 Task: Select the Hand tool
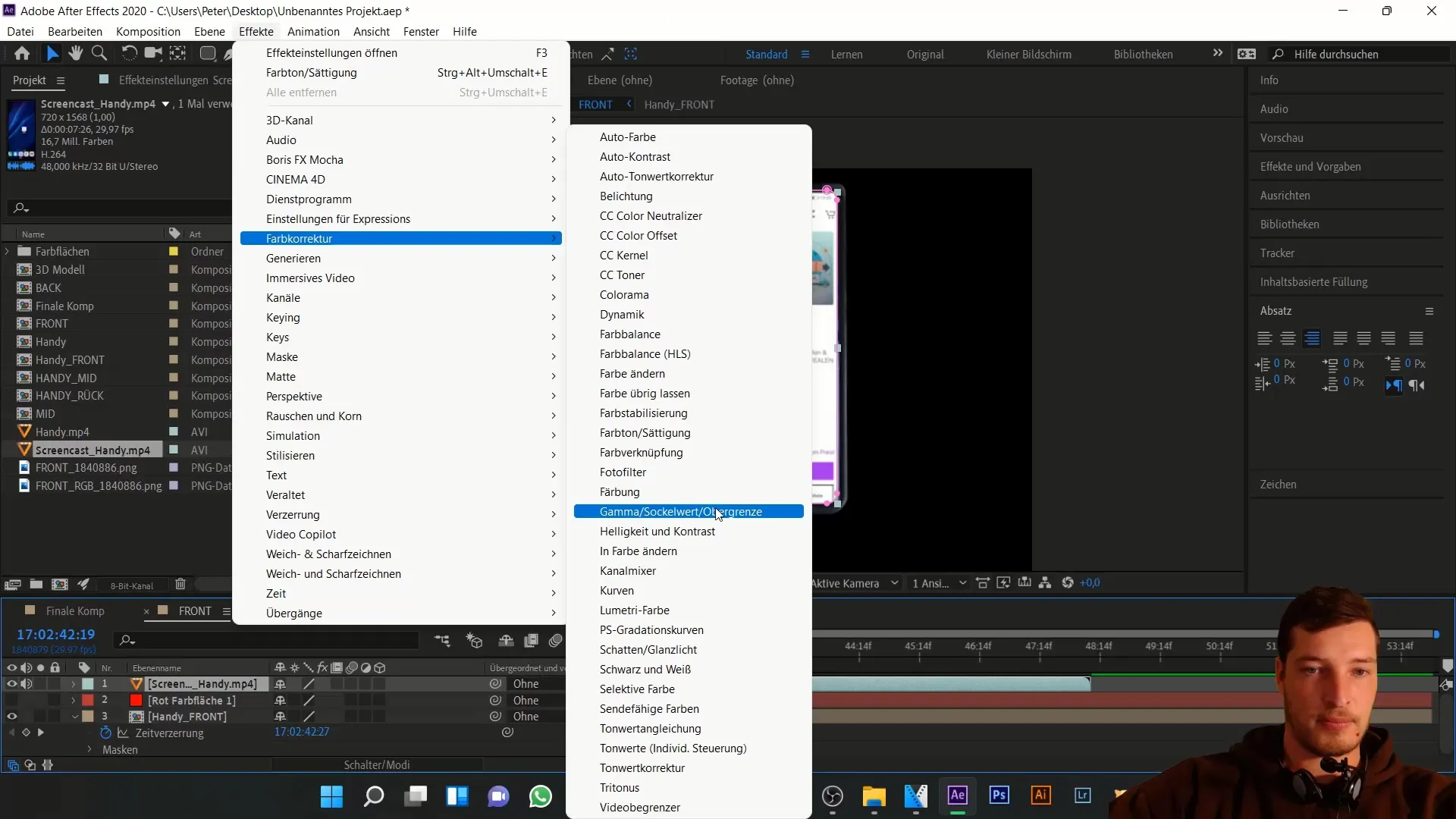pyautogui.click(x=75, y=54)
